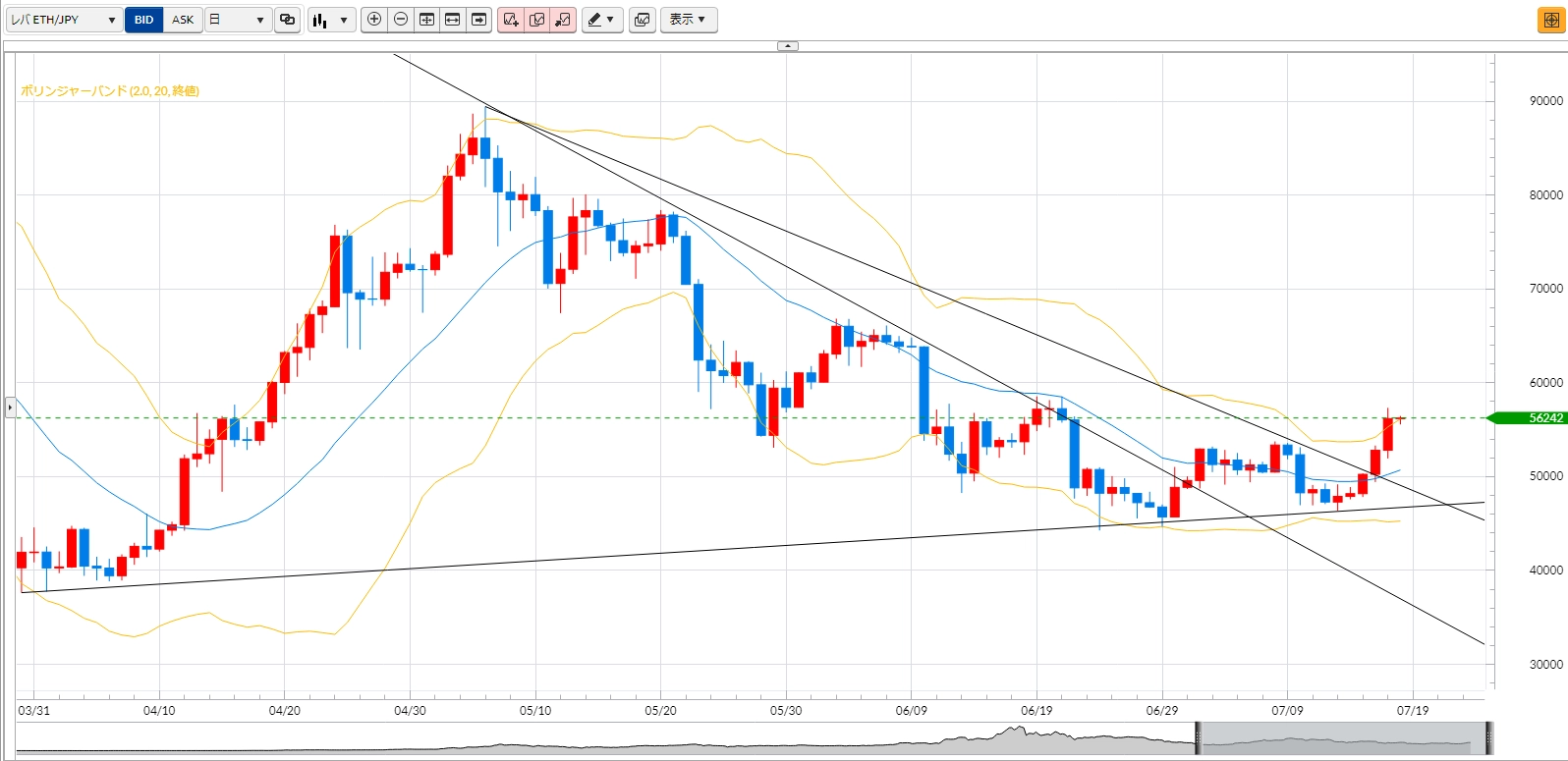Click the 90000 price axis label
The width and height of the screenshot is (1568, 761).
(x=1546, y=101)
